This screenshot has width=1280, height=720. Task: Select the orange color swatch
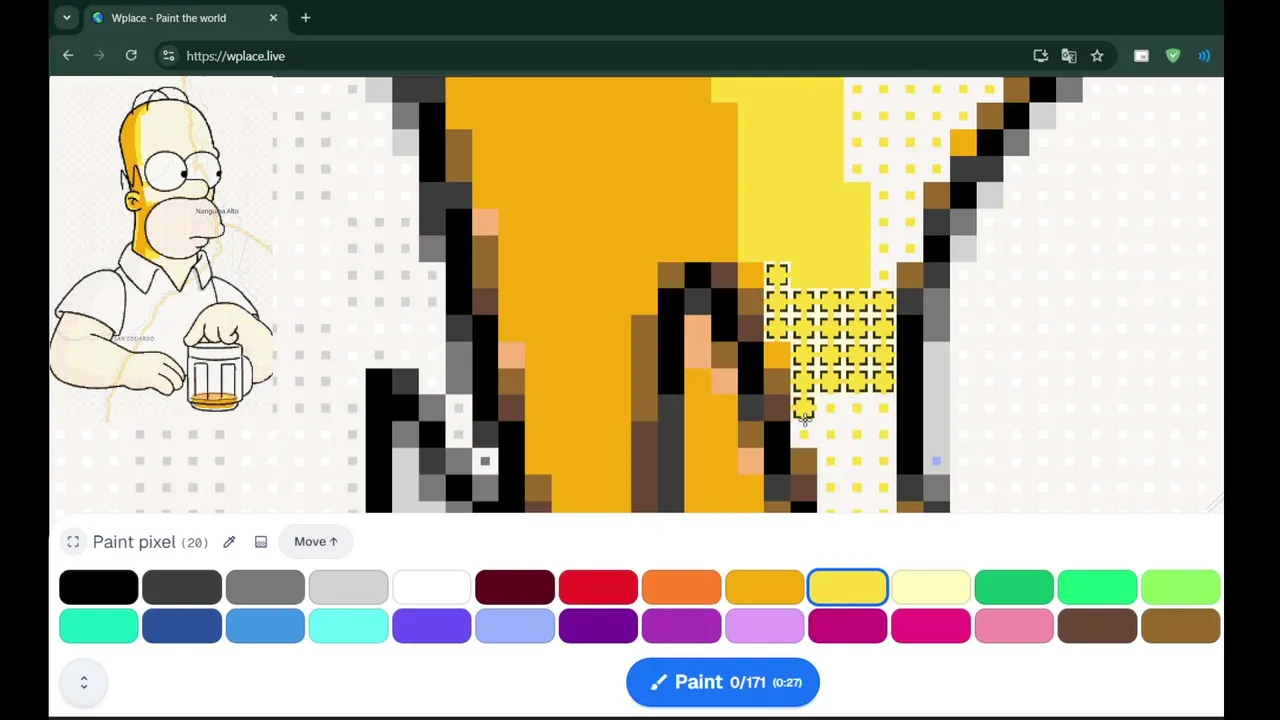(681, 587)
